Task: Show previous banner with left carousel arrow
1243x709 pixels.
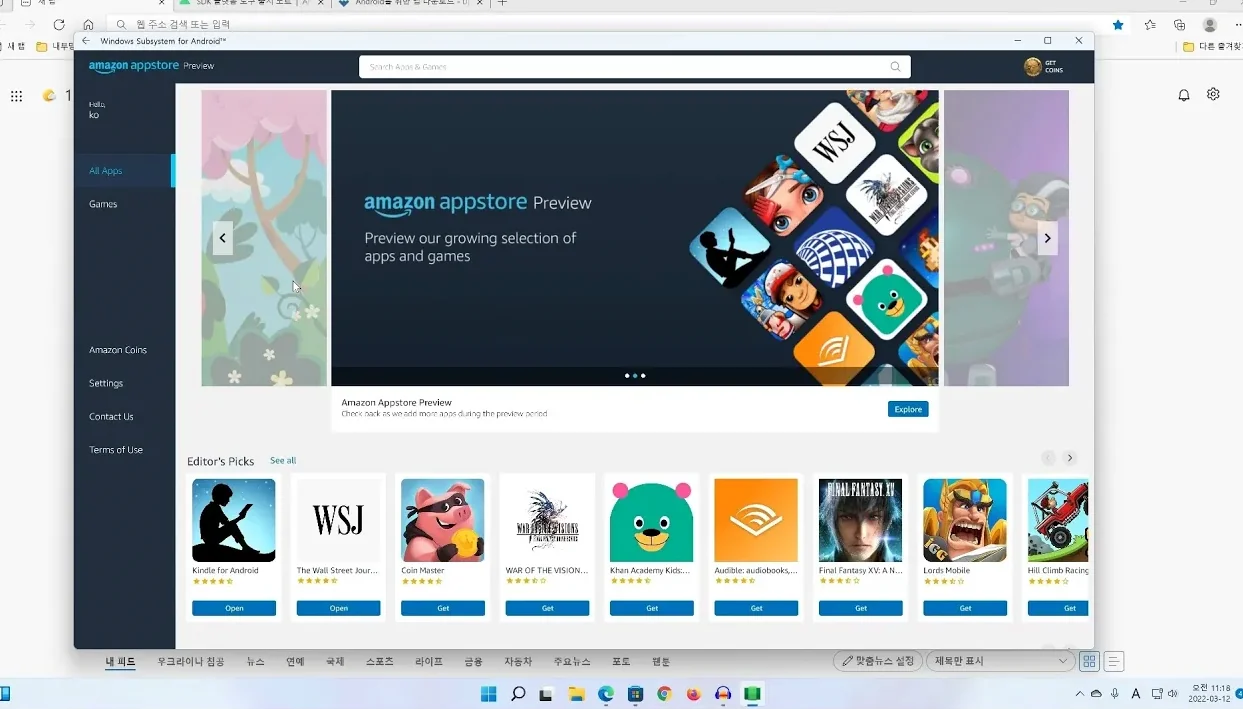Action: [222, 238]
